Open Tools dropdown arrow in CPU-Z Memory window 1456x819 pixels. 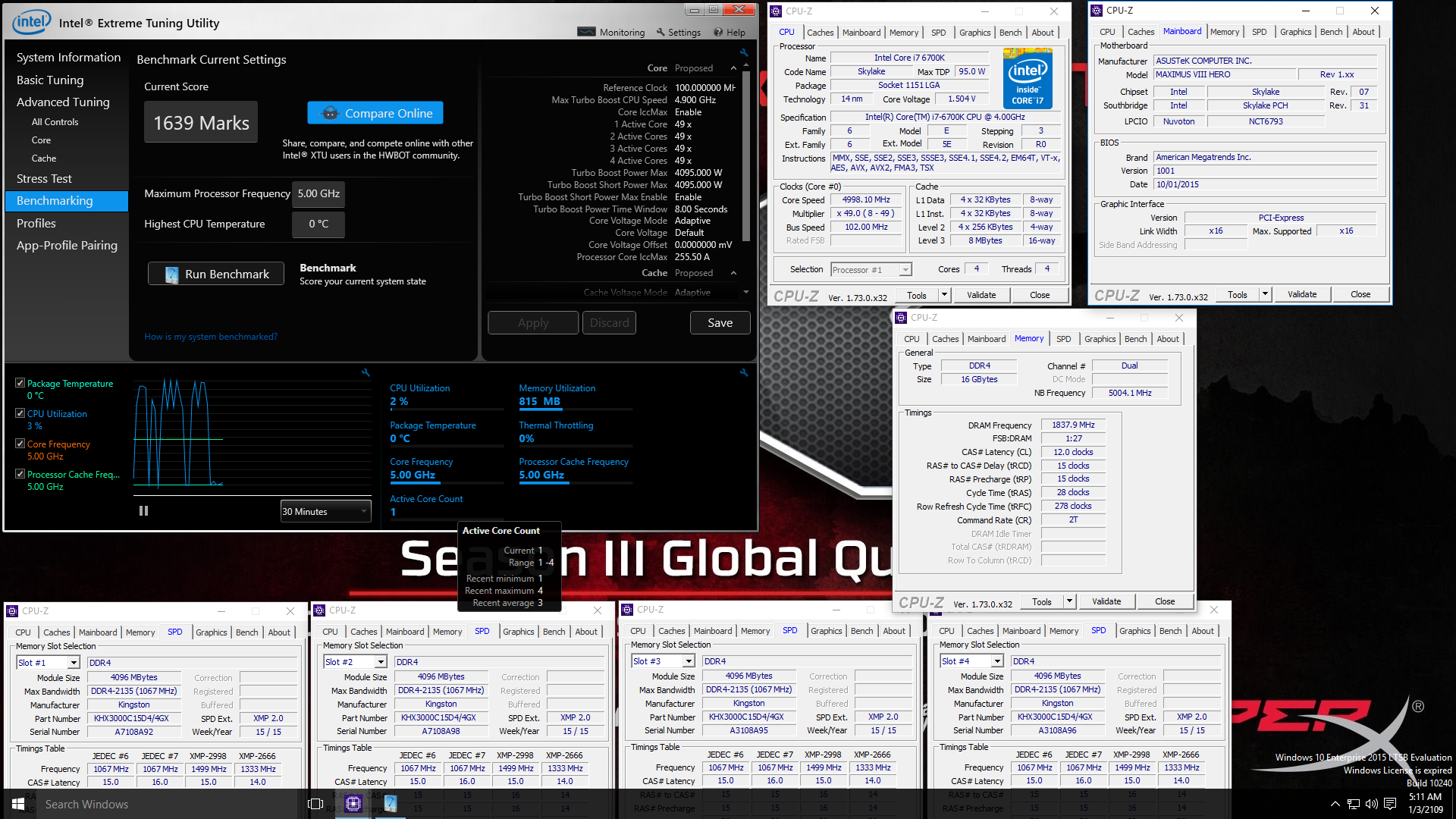[x=1069, y=601]
